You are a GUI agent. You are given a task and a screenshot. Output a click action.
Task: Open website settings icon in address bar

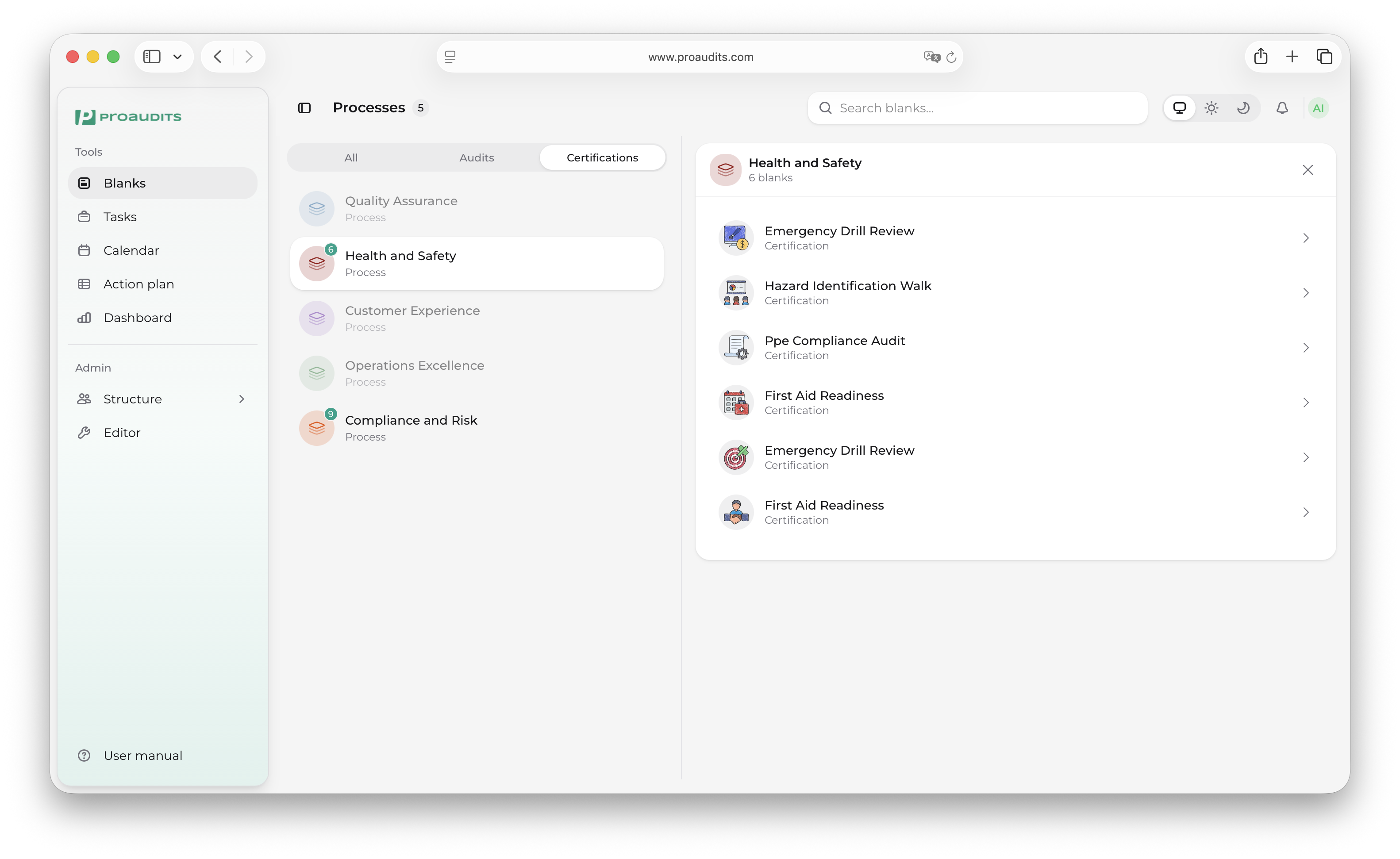[x=450, y=57]
